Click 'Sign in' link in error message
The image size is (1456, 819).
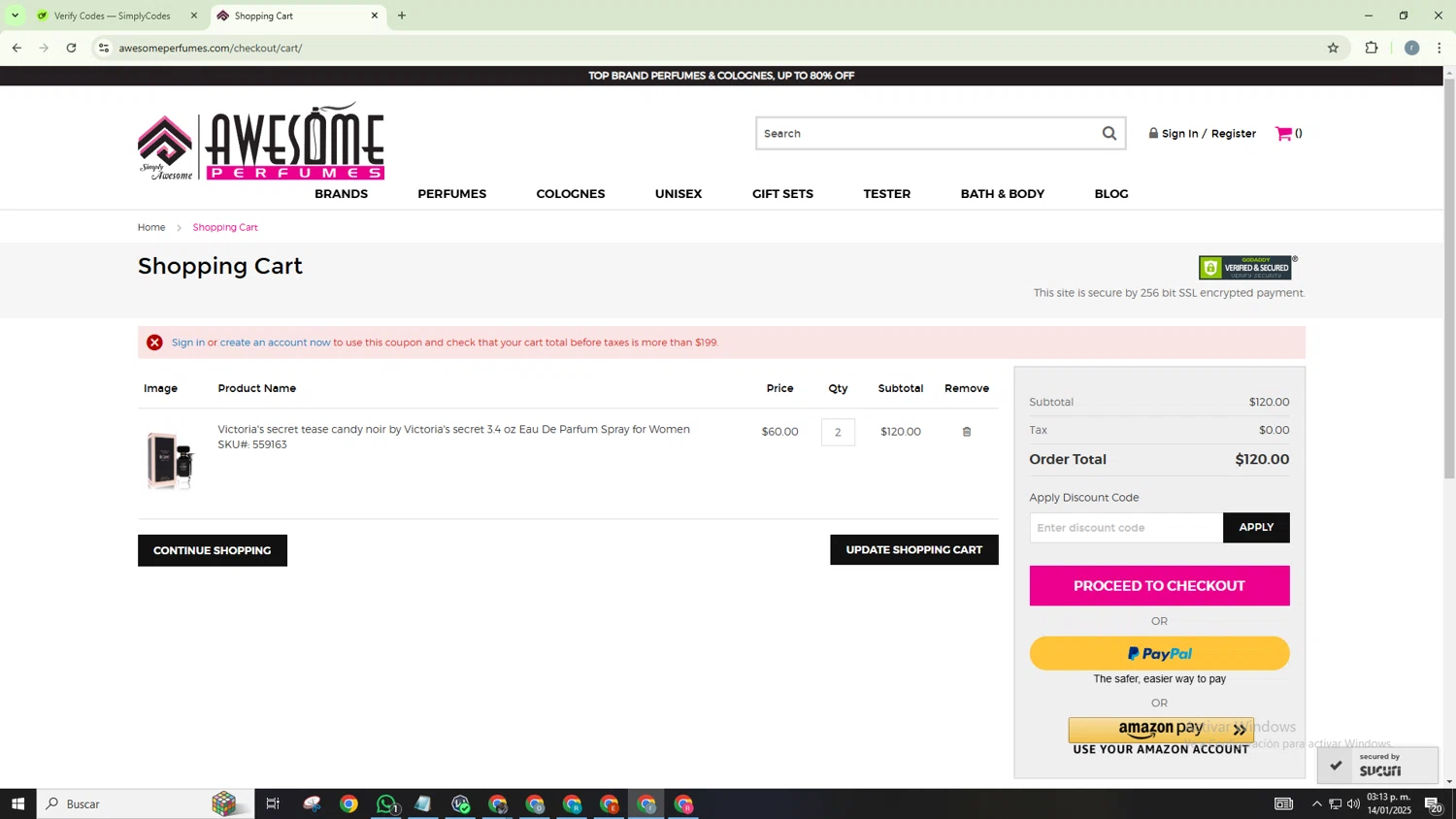pos(188,343)
